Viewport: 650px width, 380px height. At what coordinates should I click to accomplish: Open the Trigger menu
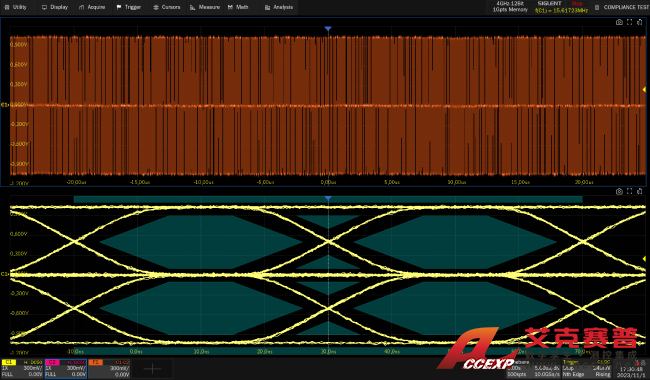[129, 7]
